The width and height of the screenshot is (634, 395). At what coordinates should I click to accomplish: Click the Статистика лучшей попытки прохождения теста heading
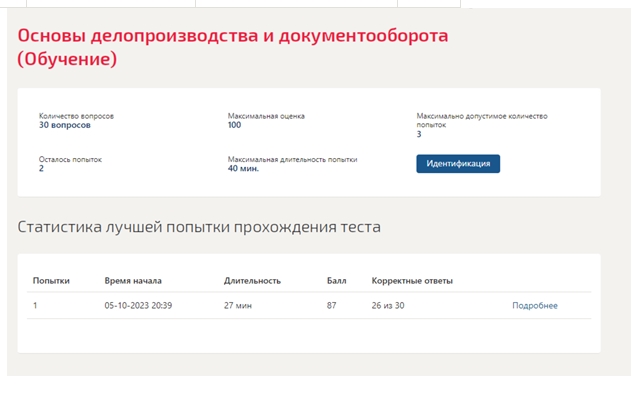point(199,227)
